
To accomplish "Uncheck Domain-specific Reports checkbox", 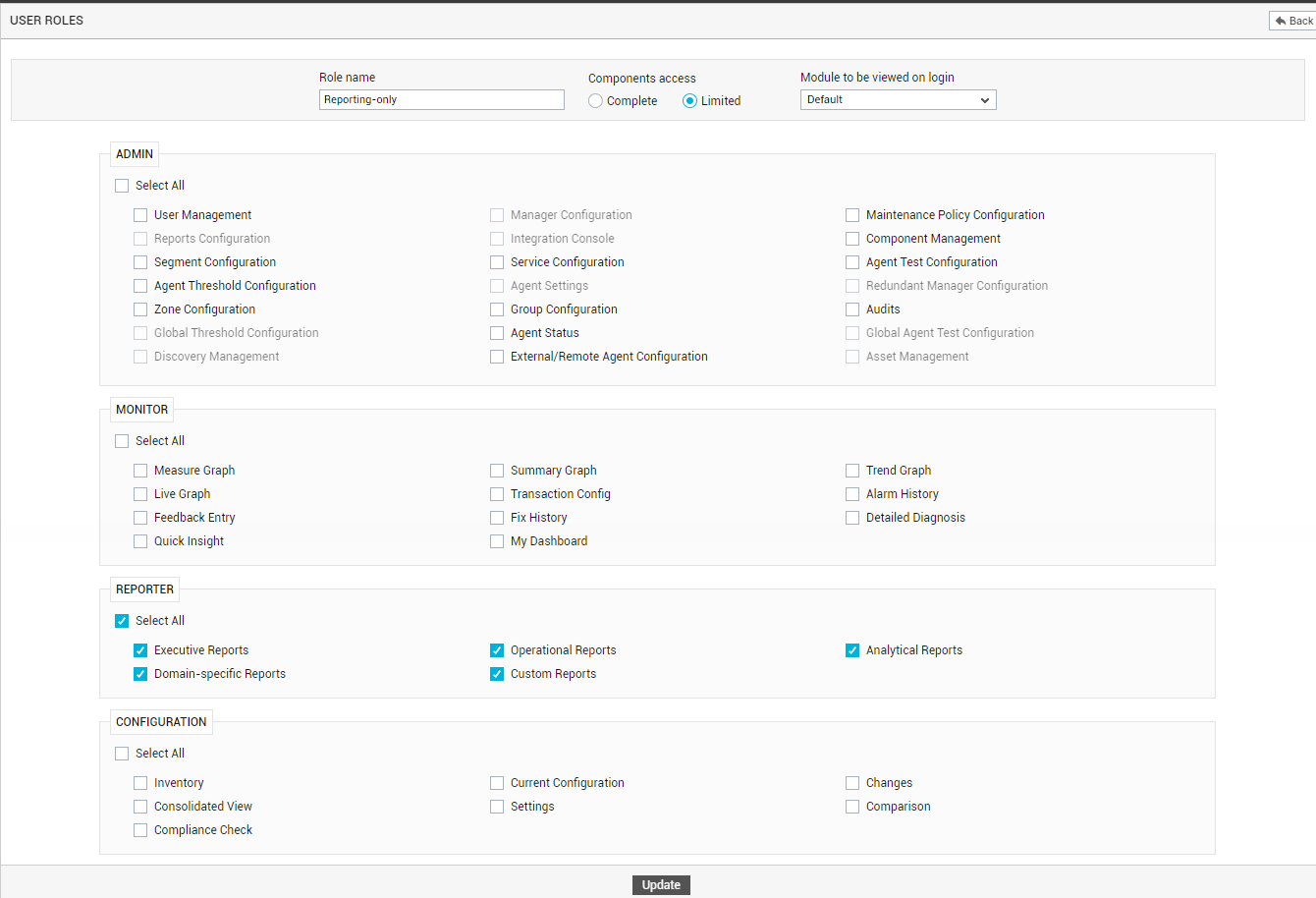I will pos(140,674).
